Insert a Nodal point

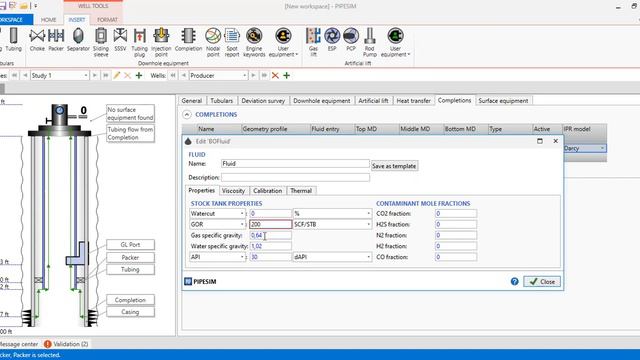click(213, 42)
